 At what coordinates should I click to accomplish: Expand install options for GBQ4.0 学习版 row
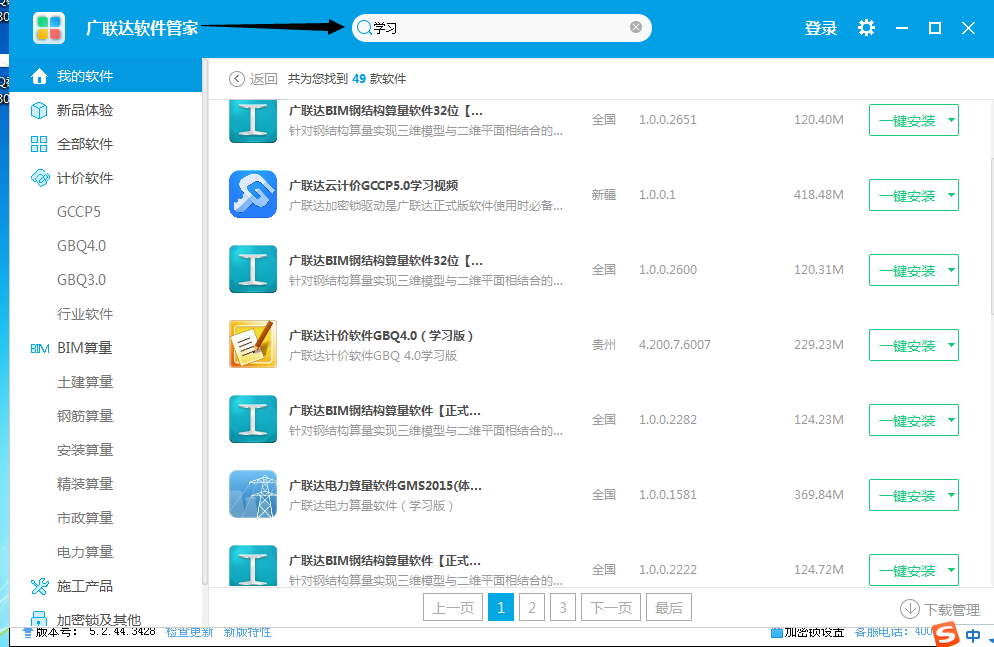tap(951, 345)
